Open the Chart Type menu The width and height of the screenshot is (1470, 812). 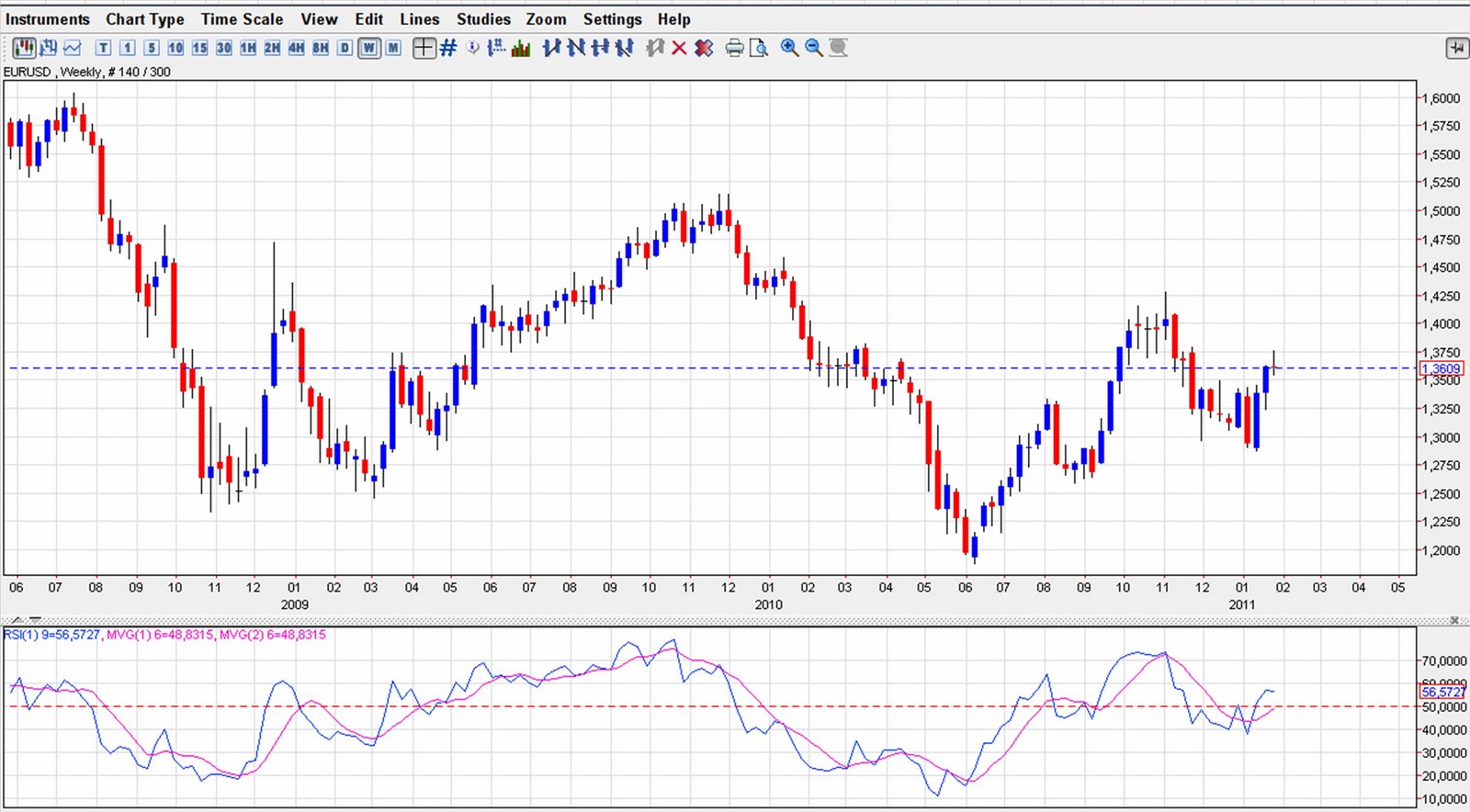point(145,19)
